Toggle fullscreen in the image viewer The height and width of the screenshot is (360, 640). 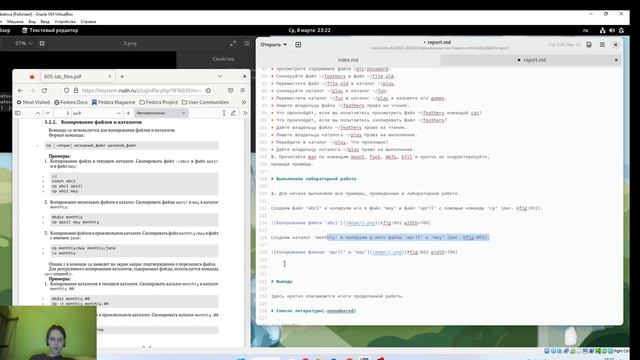(233, 43)
